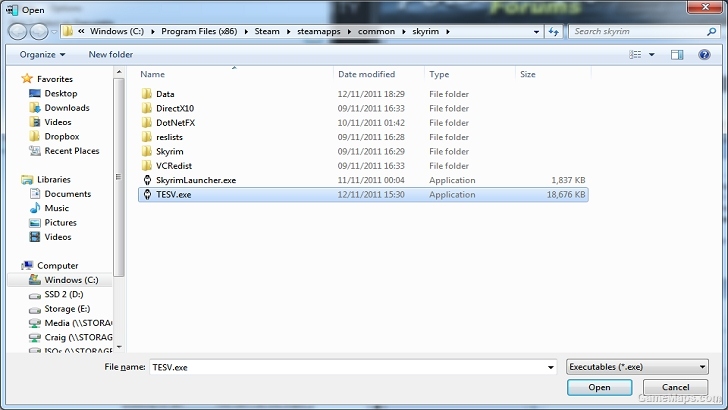Click the Open button

[599, 387]
